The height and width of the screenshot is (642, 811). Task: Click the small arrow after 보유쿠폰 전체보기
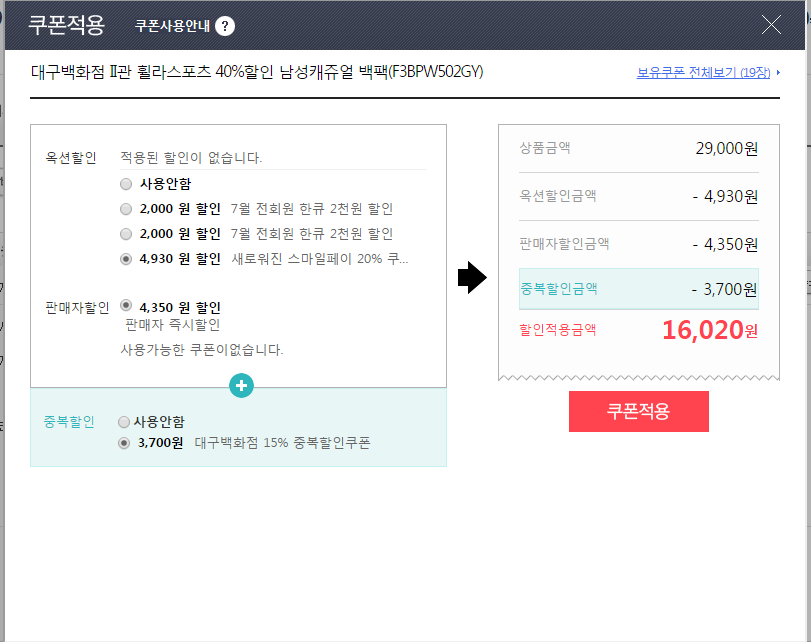779,73
